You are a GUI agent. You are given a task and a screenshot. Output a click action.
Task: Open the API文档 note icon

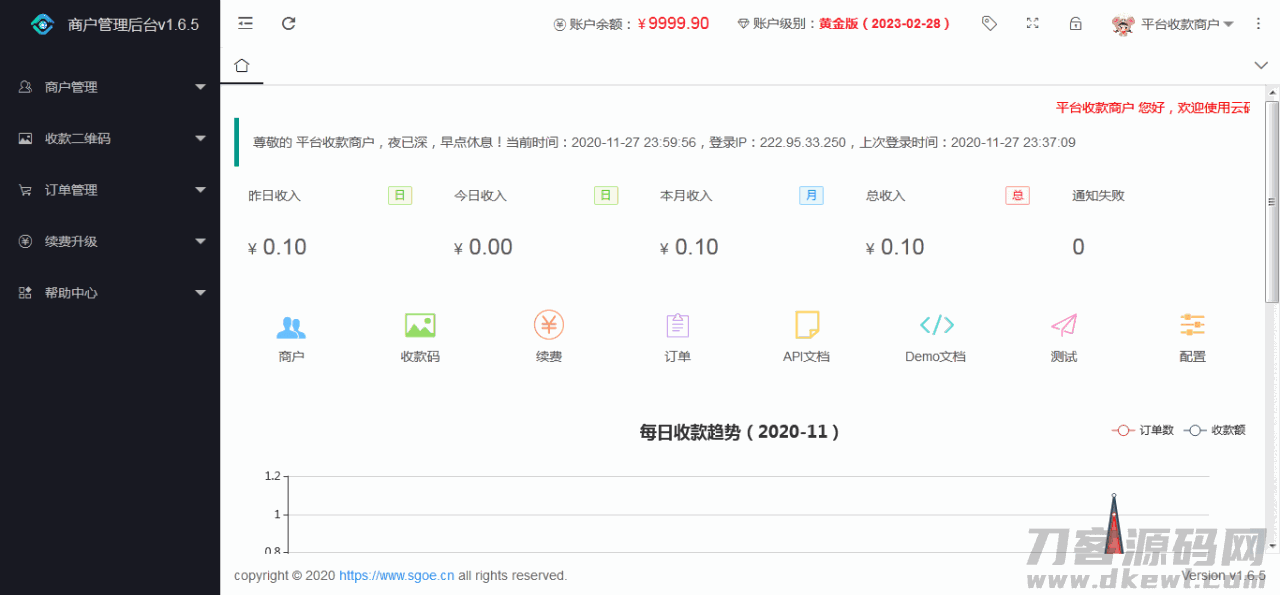[806, 326]
